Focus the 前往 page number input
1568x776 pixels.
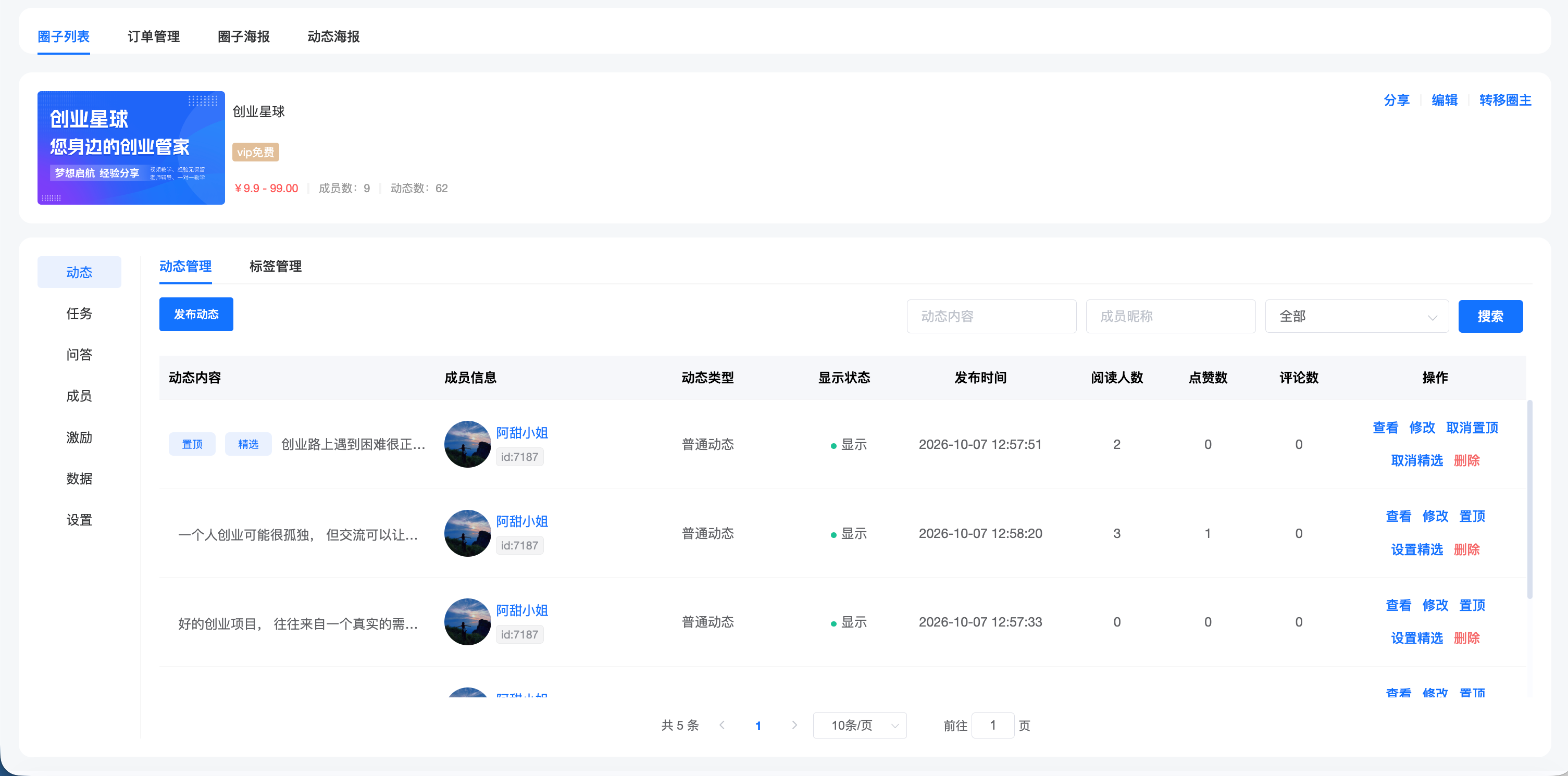pos(993,725)
